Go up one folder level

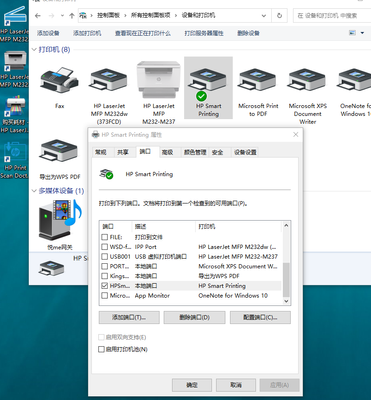point(72,16)
